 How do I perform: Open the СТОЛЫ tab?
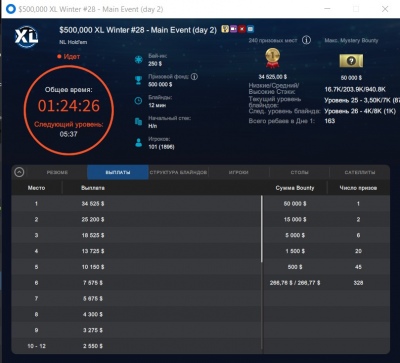click(299, 172)
